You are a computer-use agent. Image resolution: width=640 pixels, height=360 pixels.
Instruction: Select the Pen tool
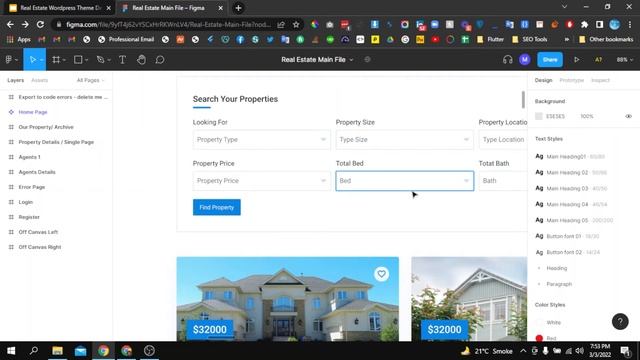coord(100,60)
